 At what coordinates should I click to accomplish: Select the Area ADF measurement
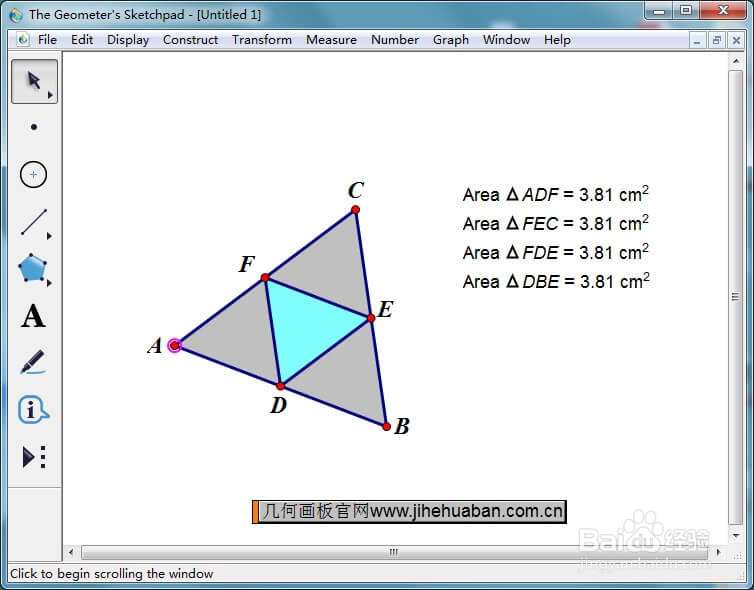pos(555,194)
